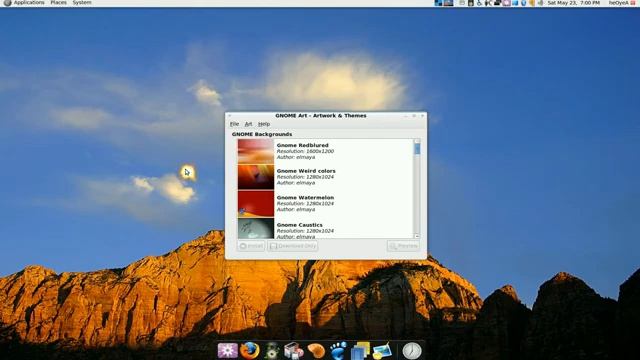Open the green gear icon in dock
This screenshot has width=640, height=360.
coord(272,351)
